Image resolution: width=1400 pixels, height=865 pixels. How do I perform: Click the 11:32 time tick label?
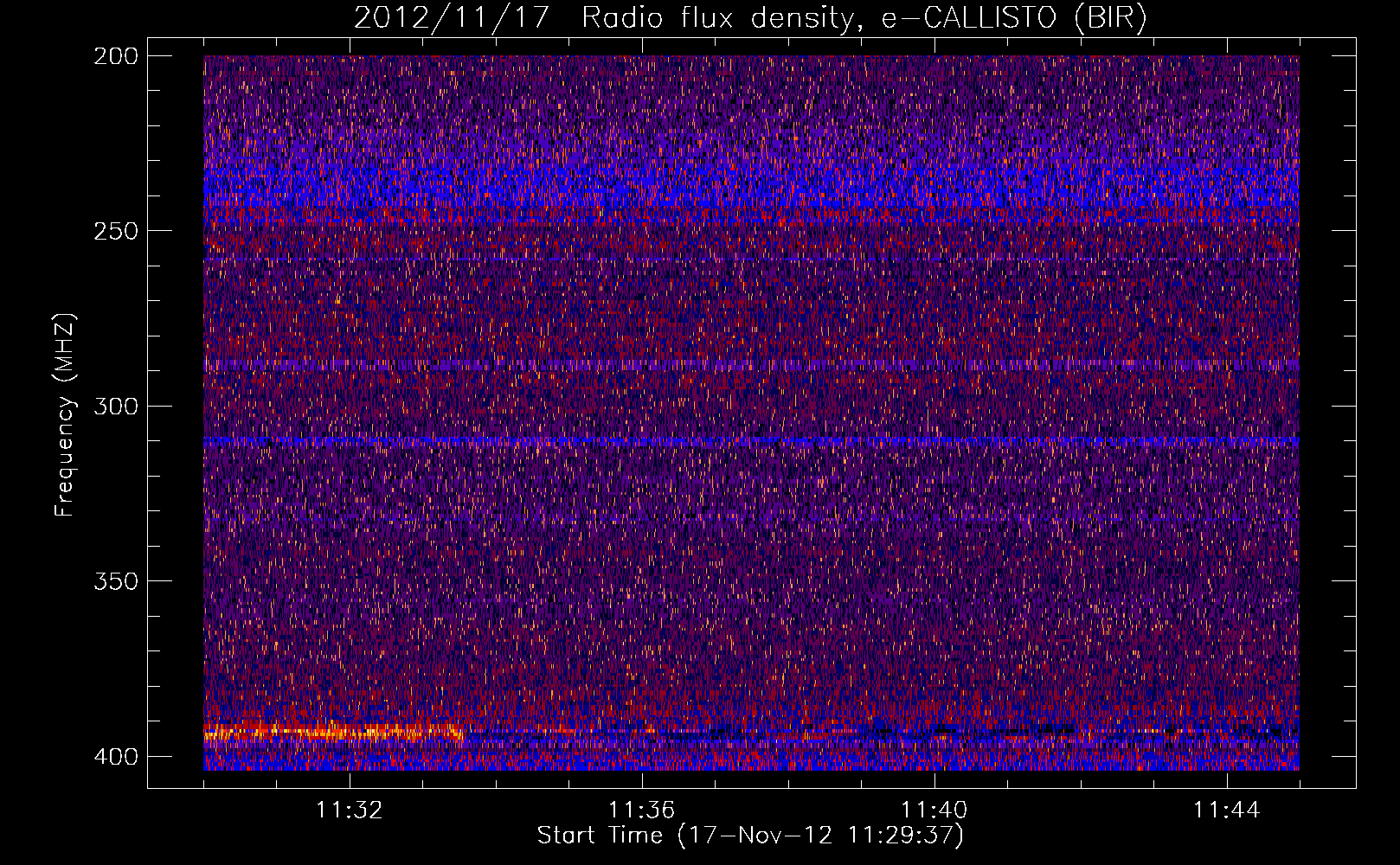tap(350, 811)
